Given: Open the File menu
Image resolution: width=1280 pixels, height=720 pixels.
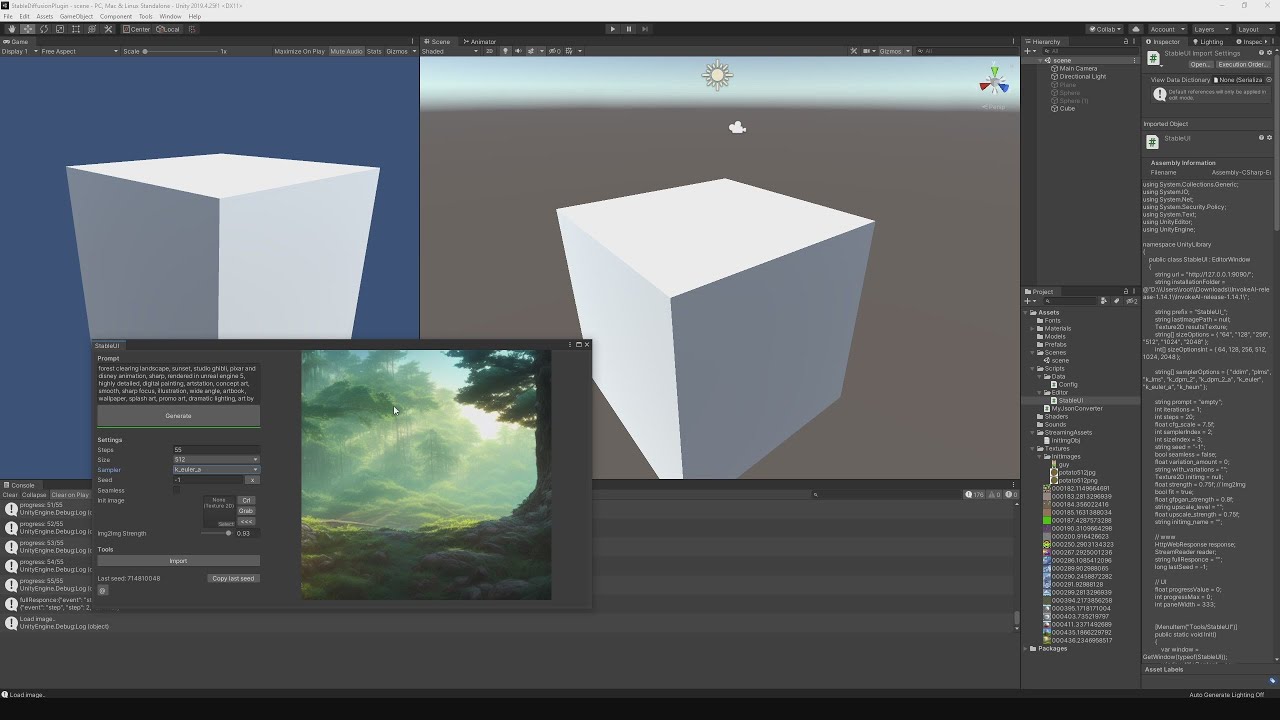Looking at the screenshot, I should pyautogui.click(x=9, y=16).
